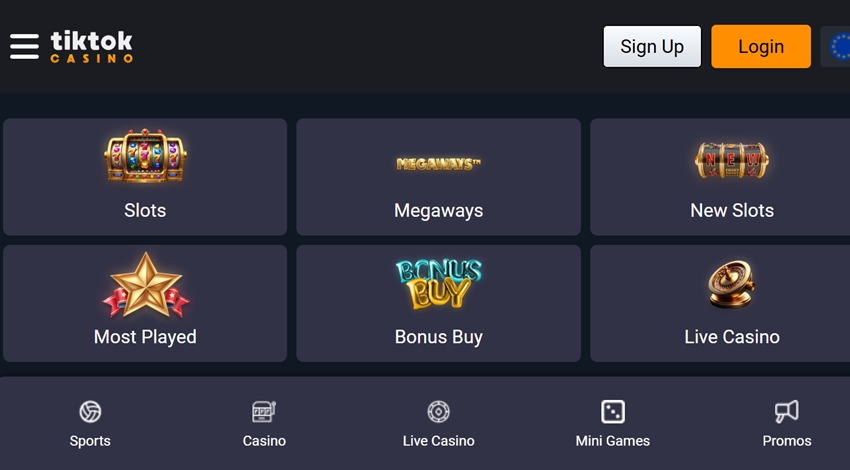Open Live Casino in bottom navigation
Screen dimensions: 850x470
tap(439, 424)
